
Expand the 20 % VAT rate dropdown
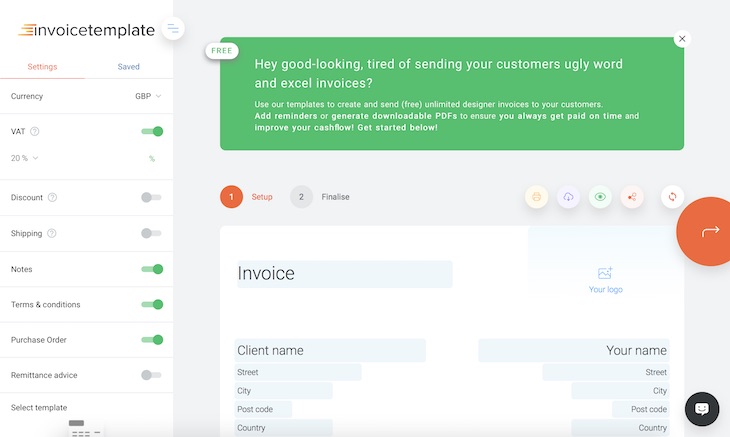(x=25, y=158)
